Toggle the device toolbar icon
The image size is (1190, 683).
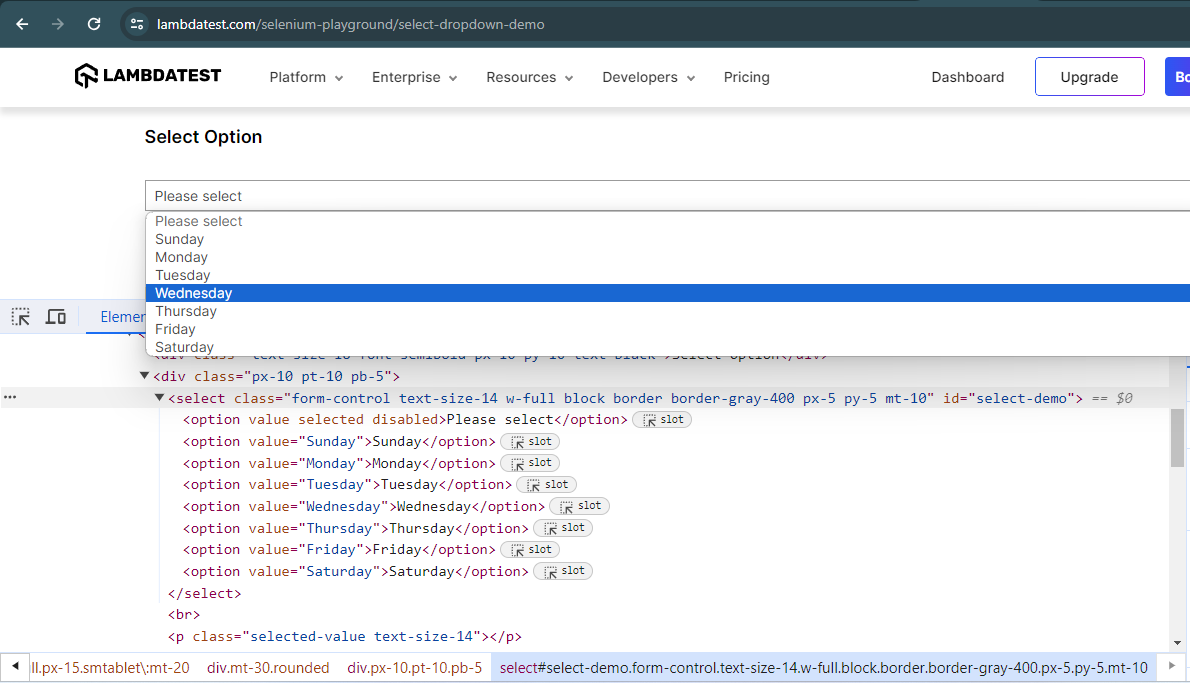click(56, 317)
